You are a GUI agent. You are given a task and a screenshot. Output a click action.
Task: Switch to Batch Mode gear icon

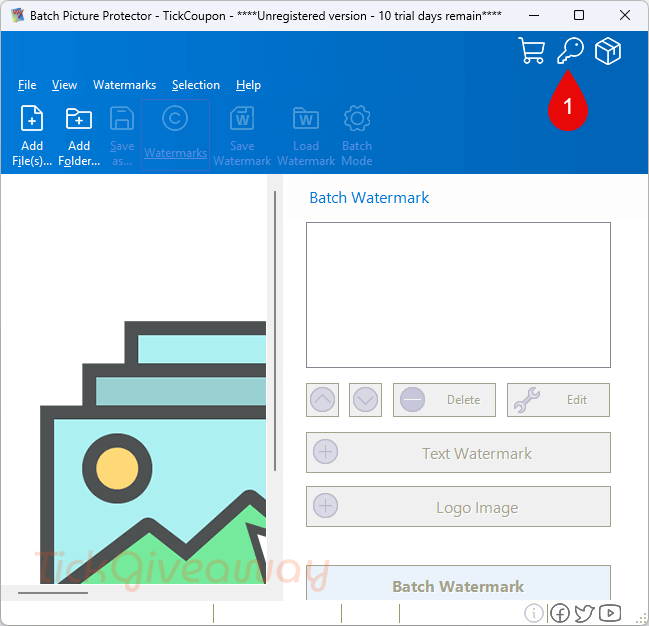click(x=357, y=136)
